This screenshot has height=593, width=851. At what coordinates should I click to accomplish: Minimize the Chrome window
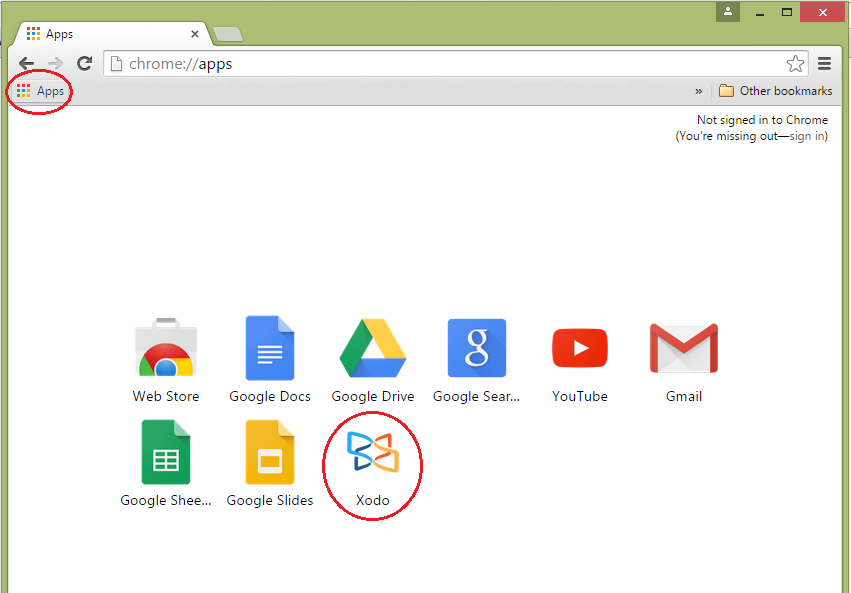760,12
